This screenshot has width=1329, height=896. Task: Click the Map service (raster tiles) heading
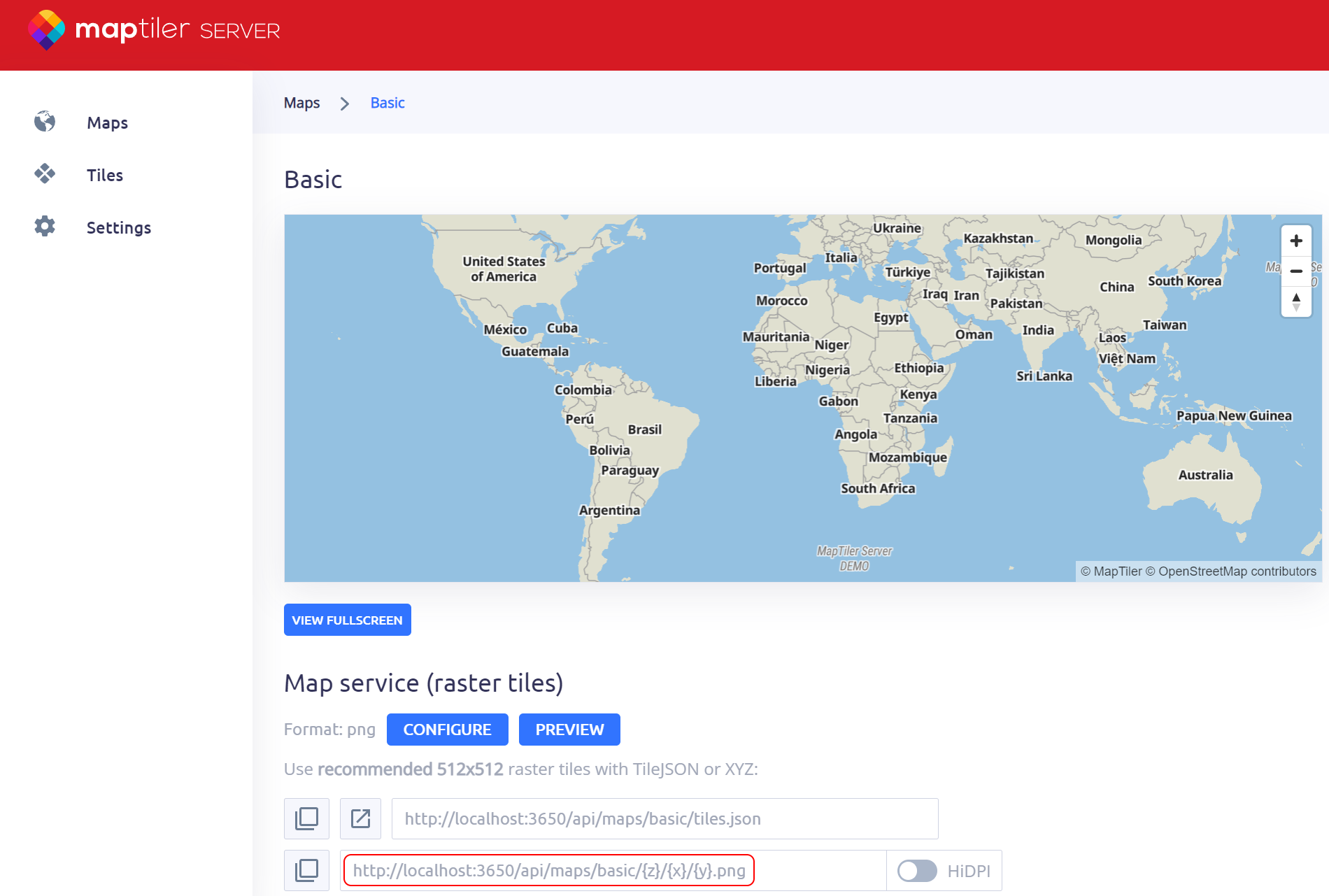coord(424,683)
